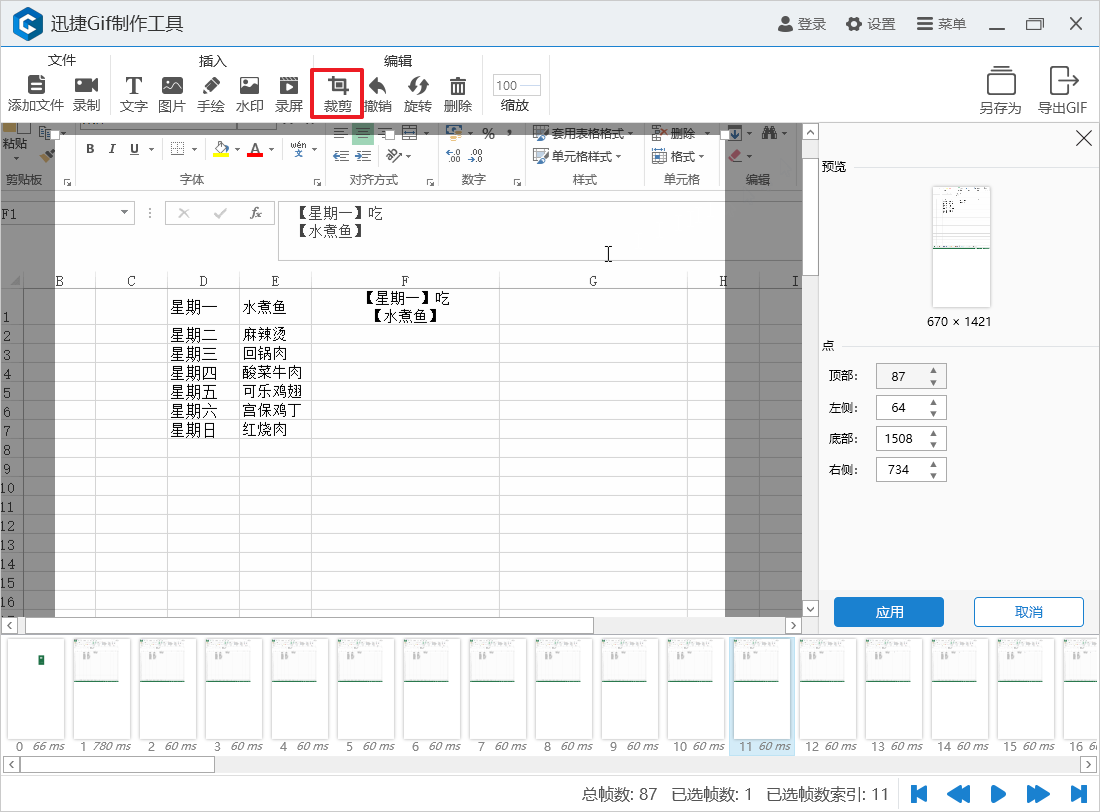This screenshot has width=1100, height=812.
Task: Play the GIF preview
Action: click(998, 794)
